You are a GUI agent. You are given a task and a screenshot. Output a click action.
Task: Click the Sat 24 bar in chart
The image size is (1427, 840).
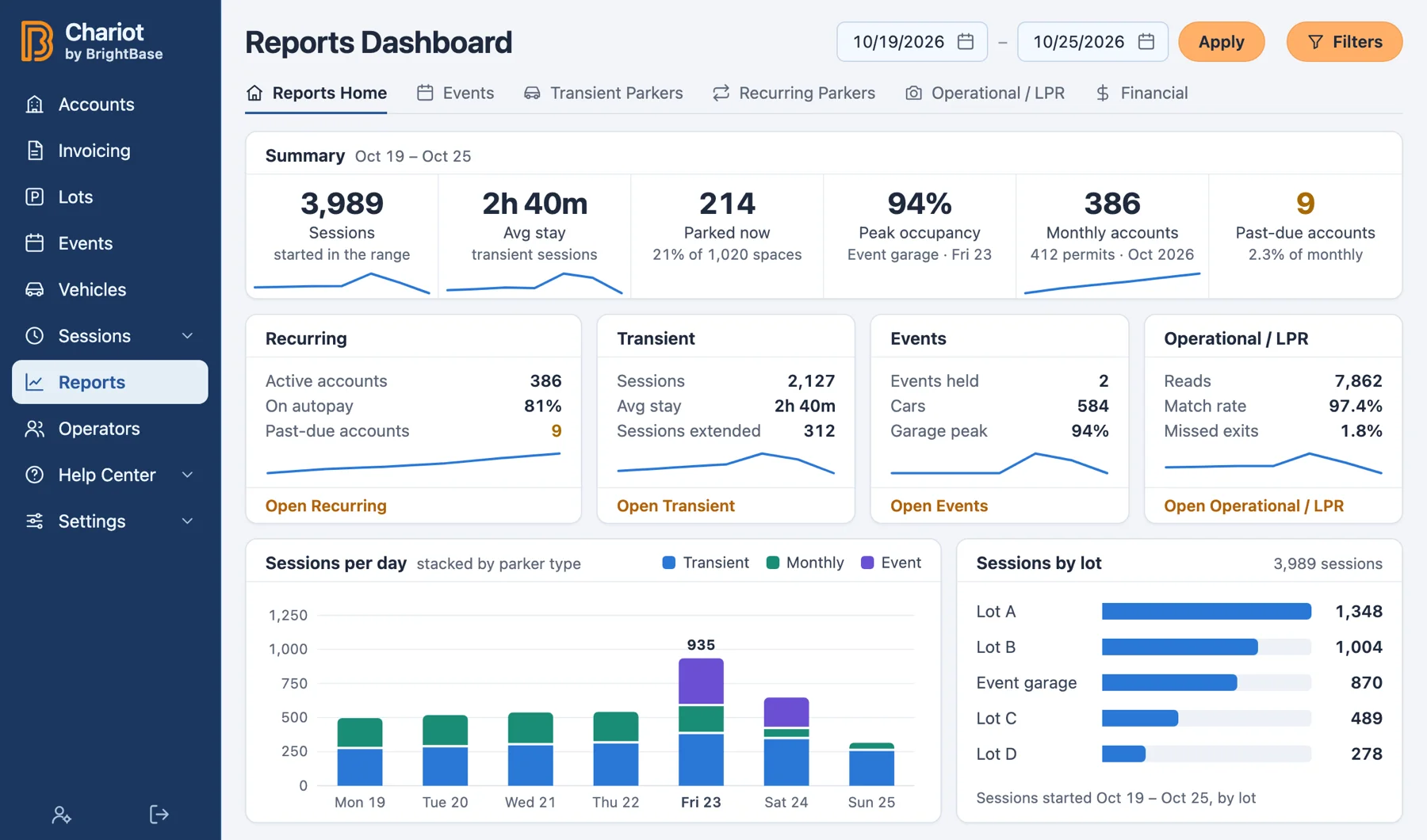(x=786, y=742)
